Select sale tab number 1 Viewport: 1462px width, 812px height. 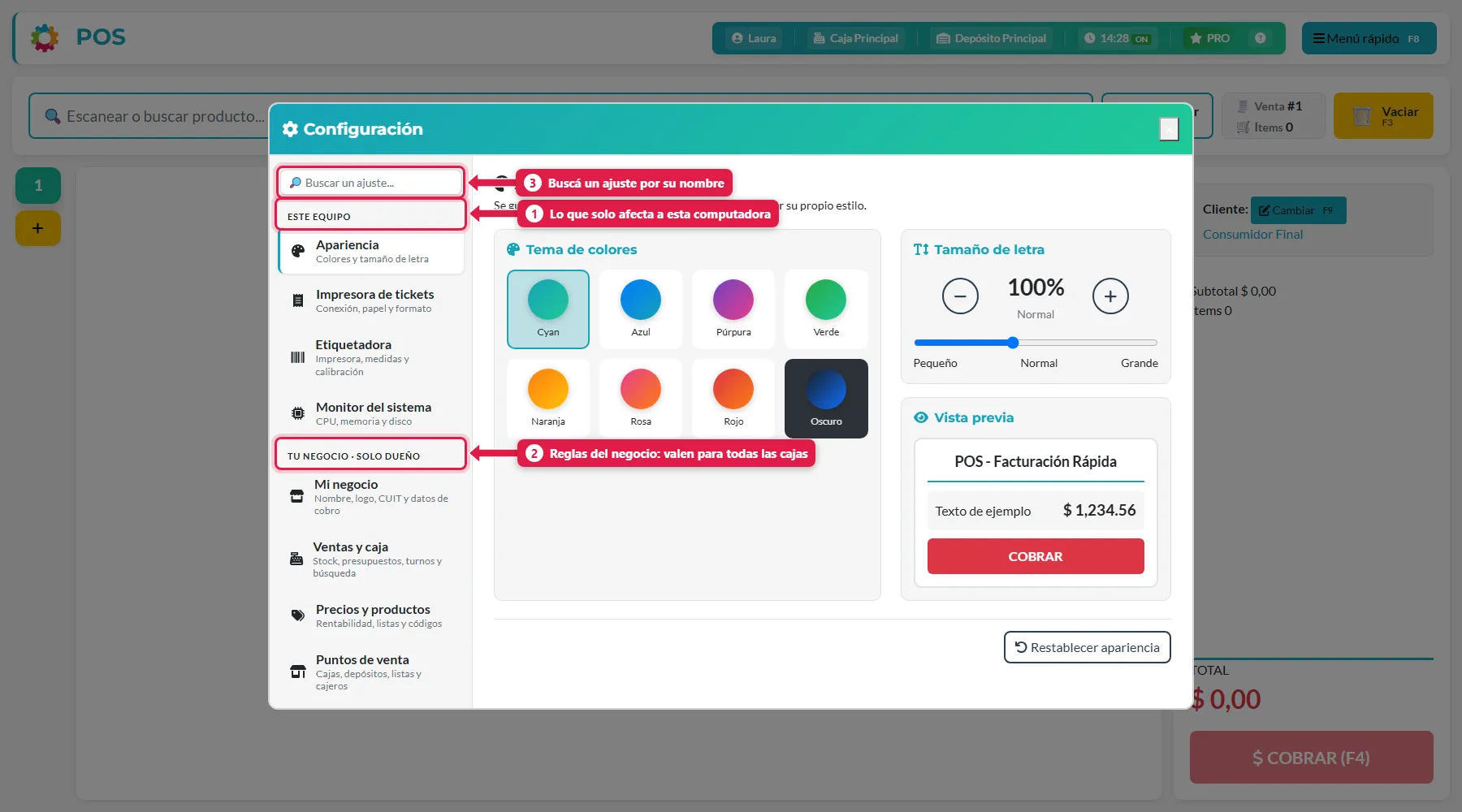38,185
